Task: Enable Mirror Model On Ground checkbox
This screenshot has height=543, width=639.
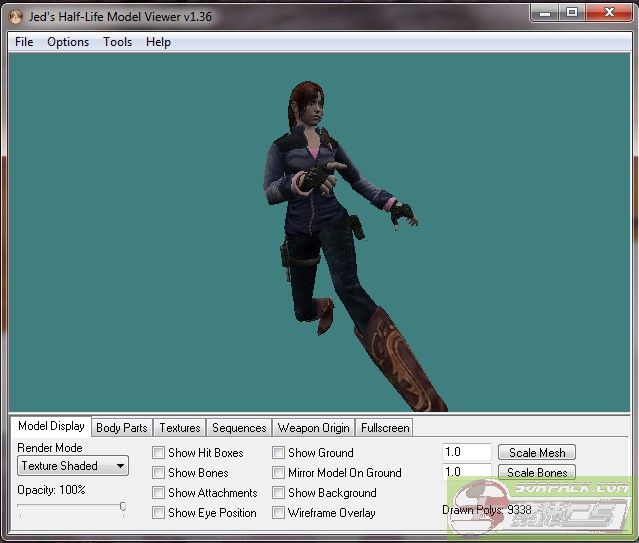Action: coord(278,473)
